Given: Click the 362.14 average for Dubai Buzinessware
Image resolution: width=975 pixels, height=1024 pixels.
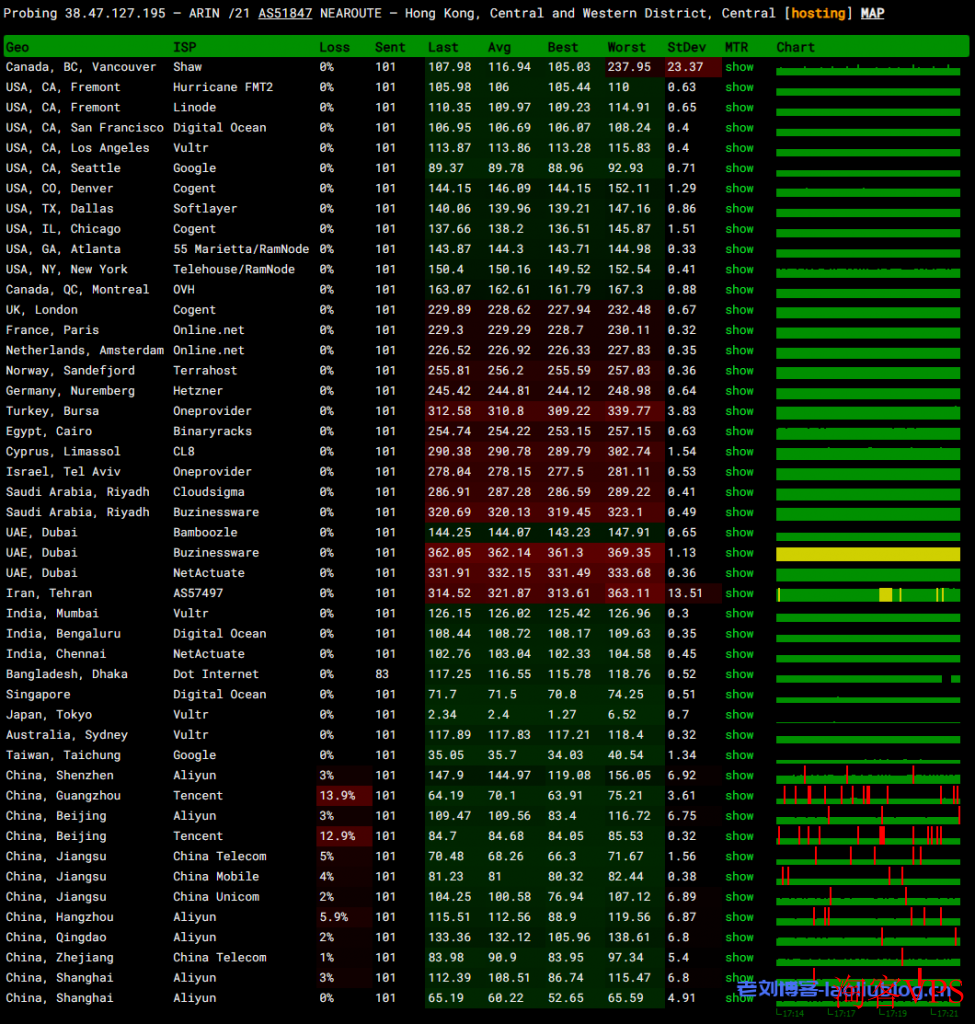Looking at the screenshot, I should coord(509,552).
